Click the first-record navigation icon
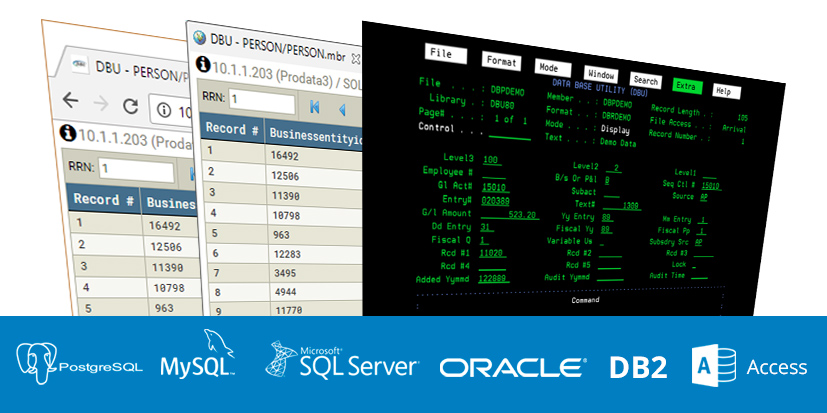This screenshot has width=827, height=413. [x=315, y=108]
